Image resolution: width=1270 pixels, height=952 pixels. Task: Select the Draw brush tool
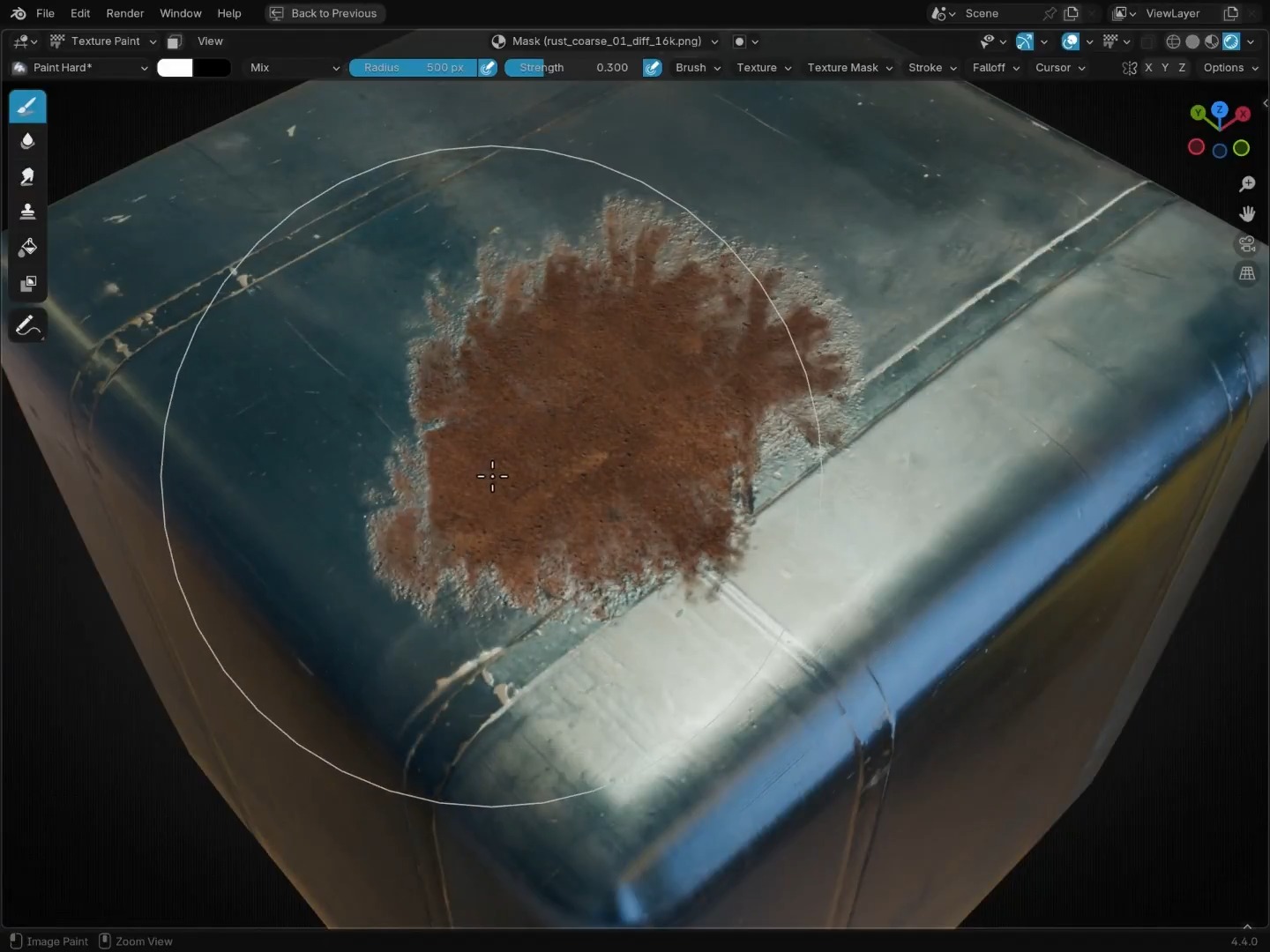(27, 107)
